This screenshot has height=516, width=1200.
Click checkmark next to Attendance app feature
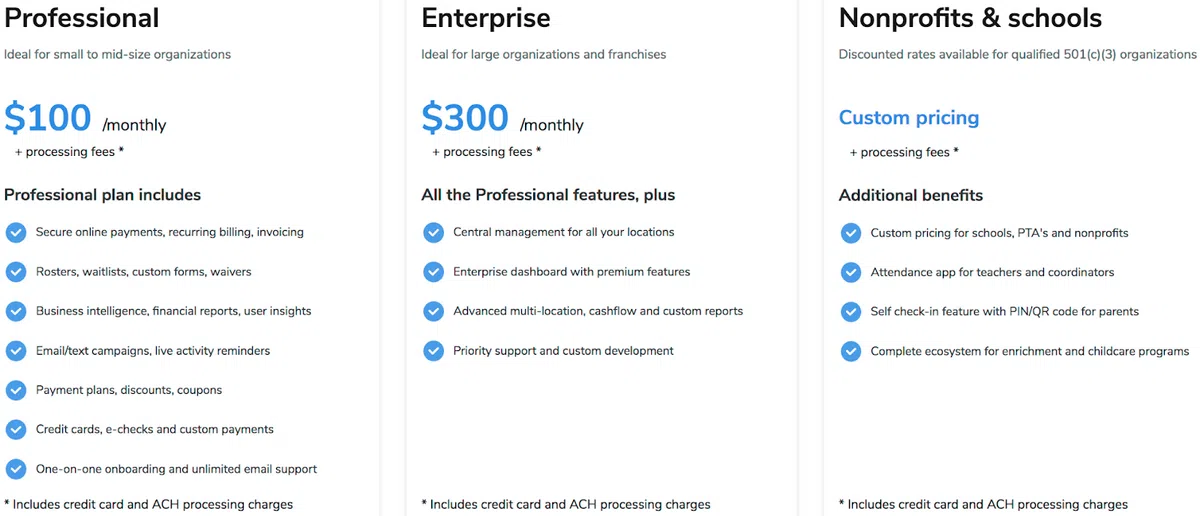pos(851,272)
